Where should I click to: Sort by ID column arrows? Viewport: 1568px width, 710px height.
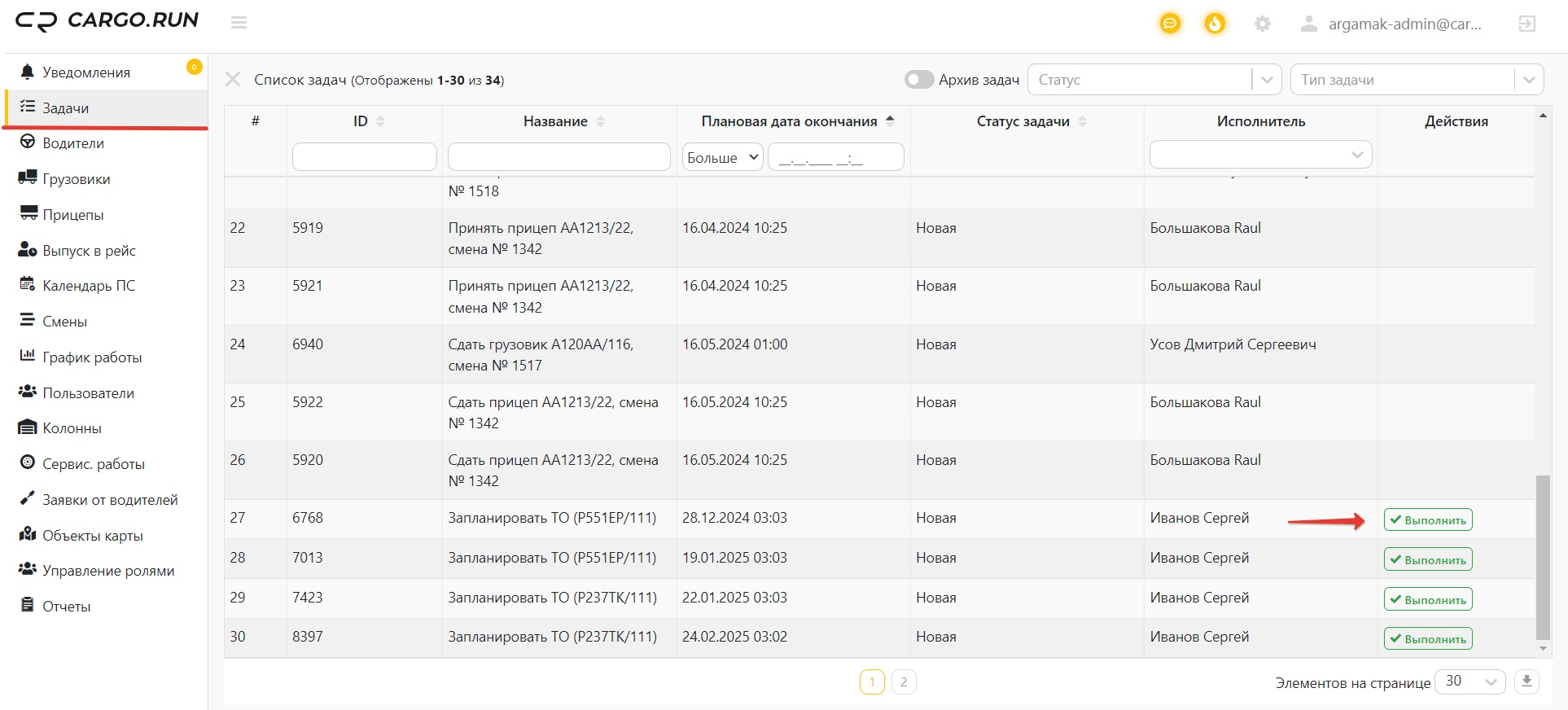[x=380, y=121]
